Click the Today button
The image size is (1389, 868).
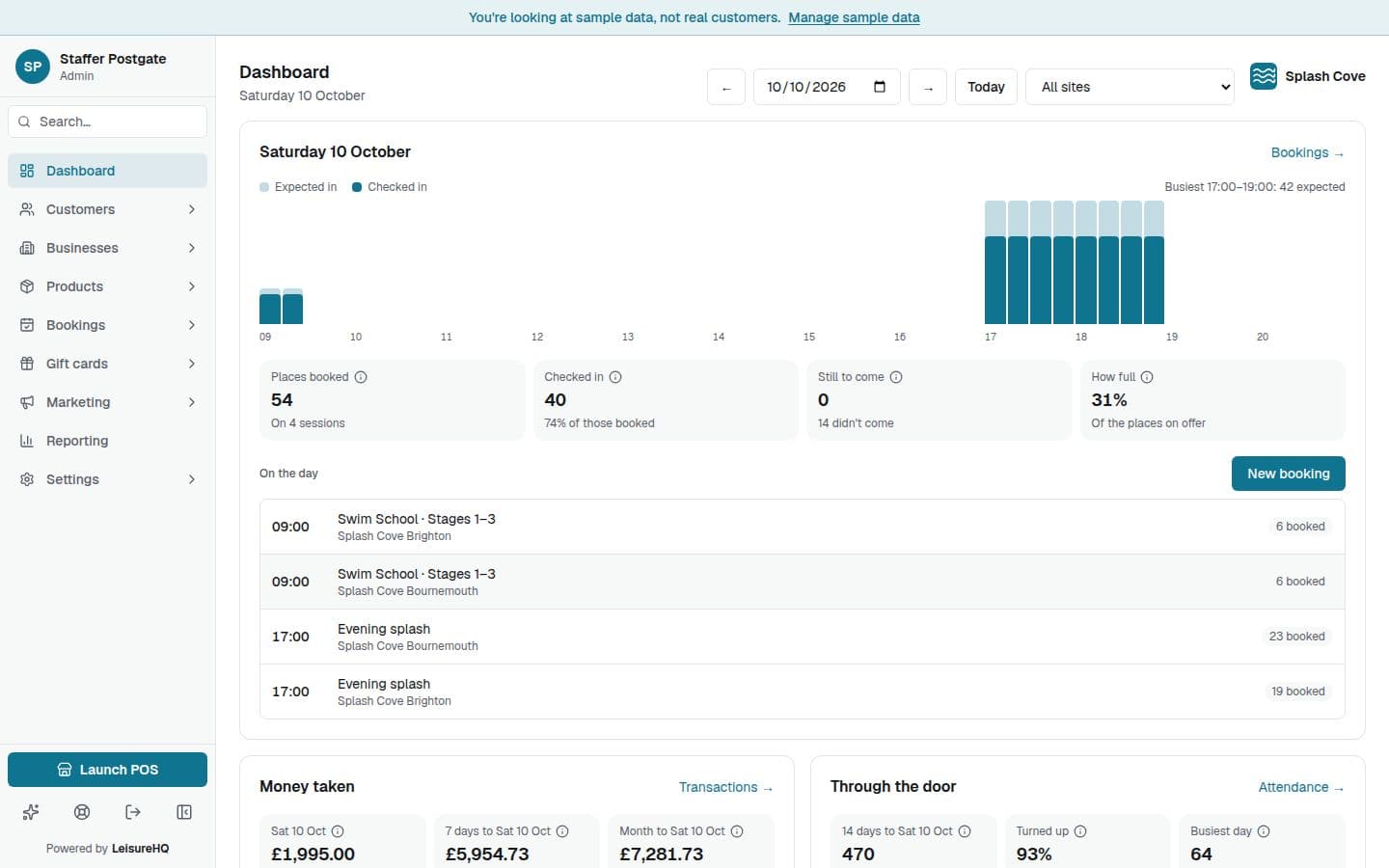(986, 87)
